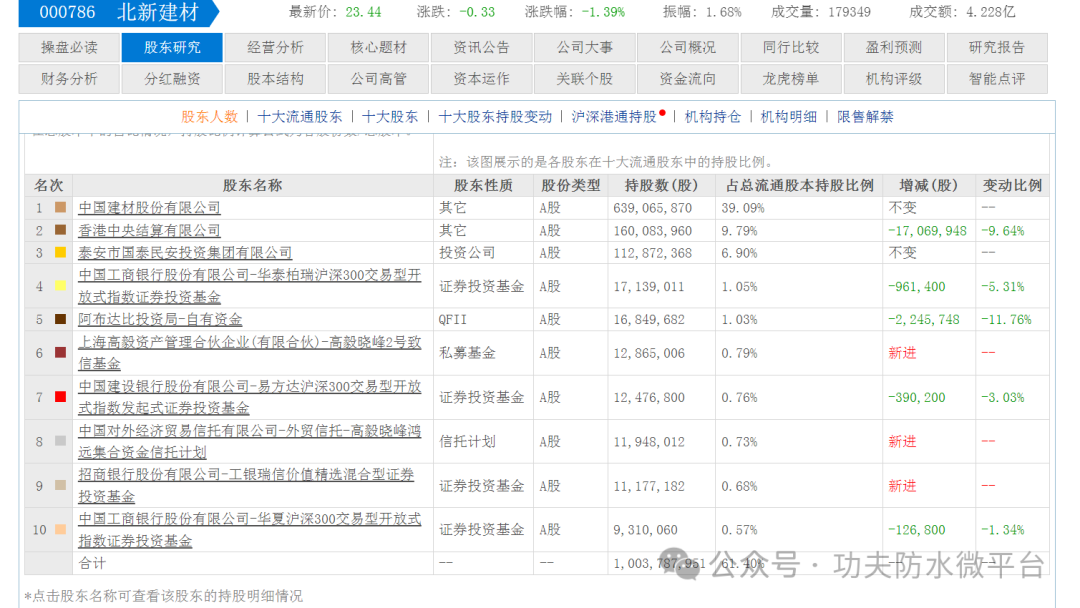
Task: Open the 经营分析 section
Action: click(275, 47)
